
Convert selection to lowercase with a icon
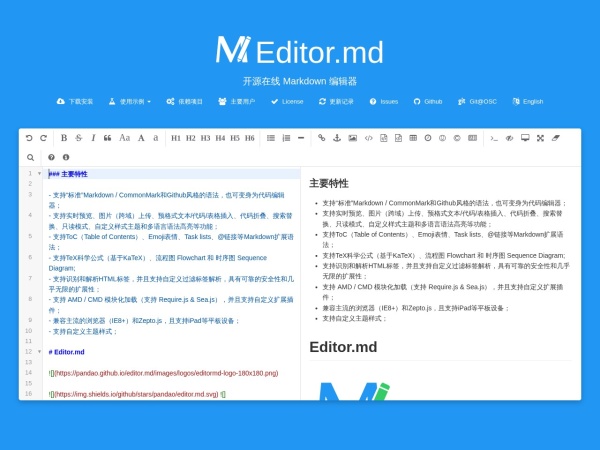coord(156,138)
